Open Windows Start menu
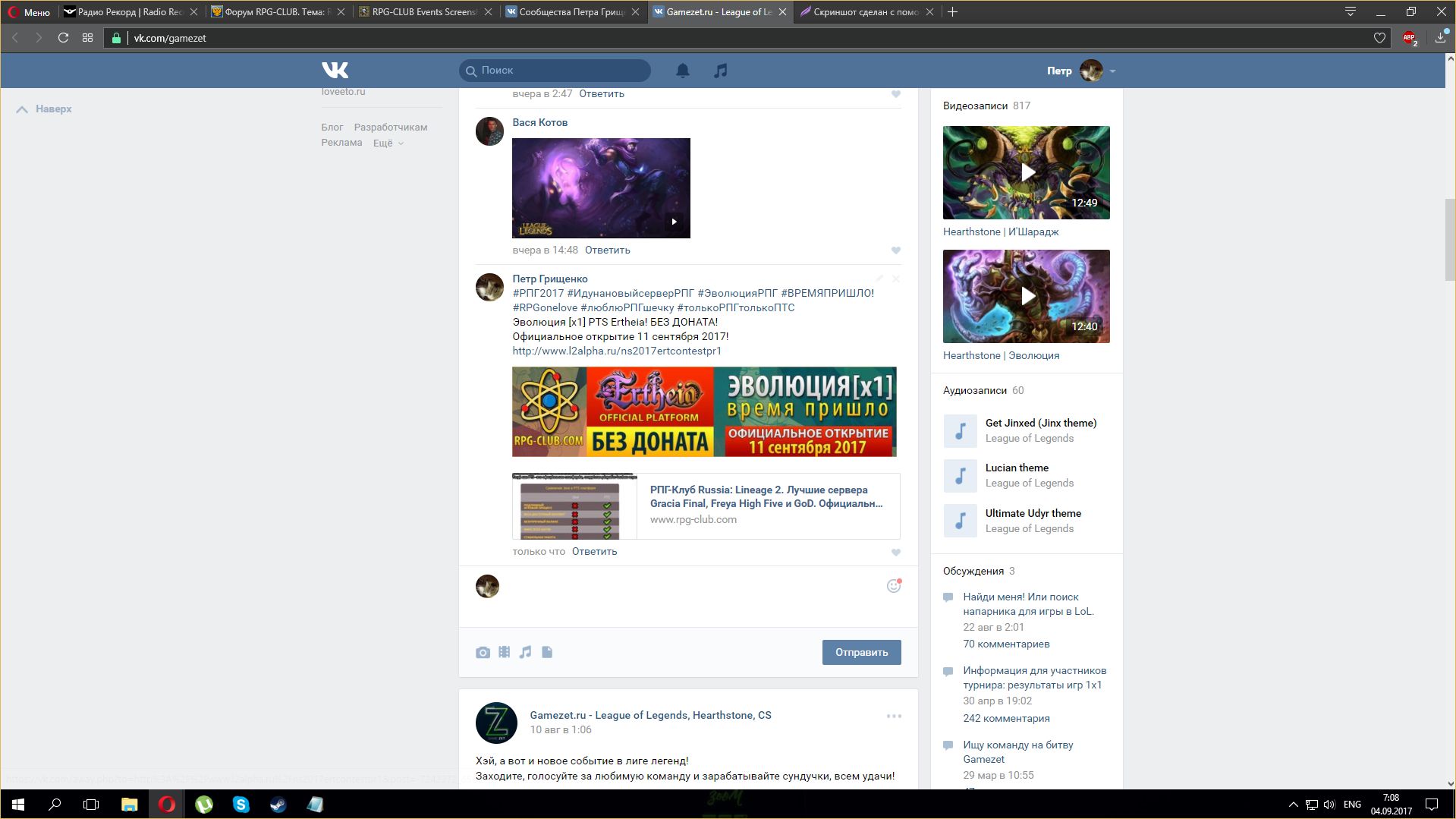The height and width of the screenshot is (819, 1456). 18,805
